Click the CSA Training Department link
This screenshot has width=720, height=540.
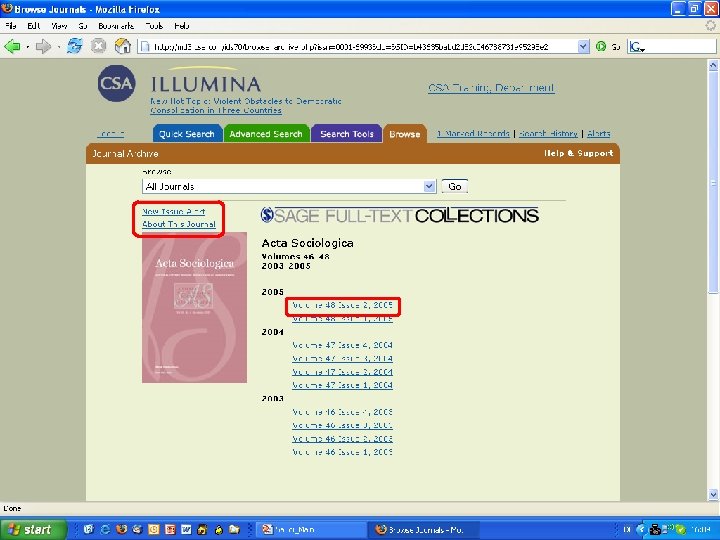491,88
